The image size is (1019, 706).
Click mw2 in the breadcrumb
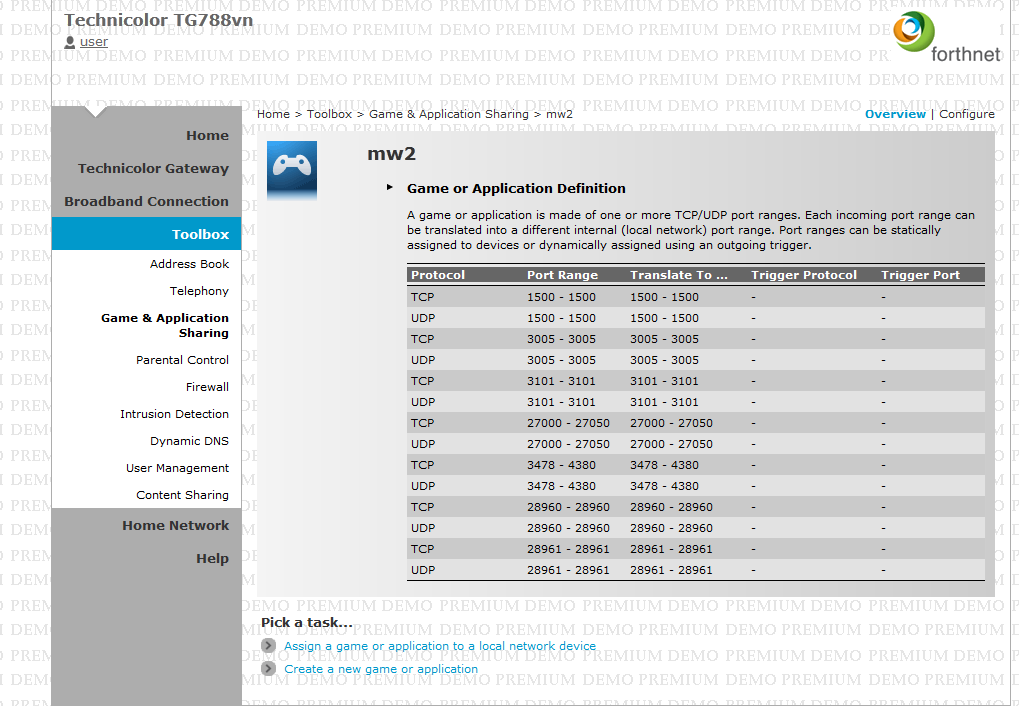[560, 114]
